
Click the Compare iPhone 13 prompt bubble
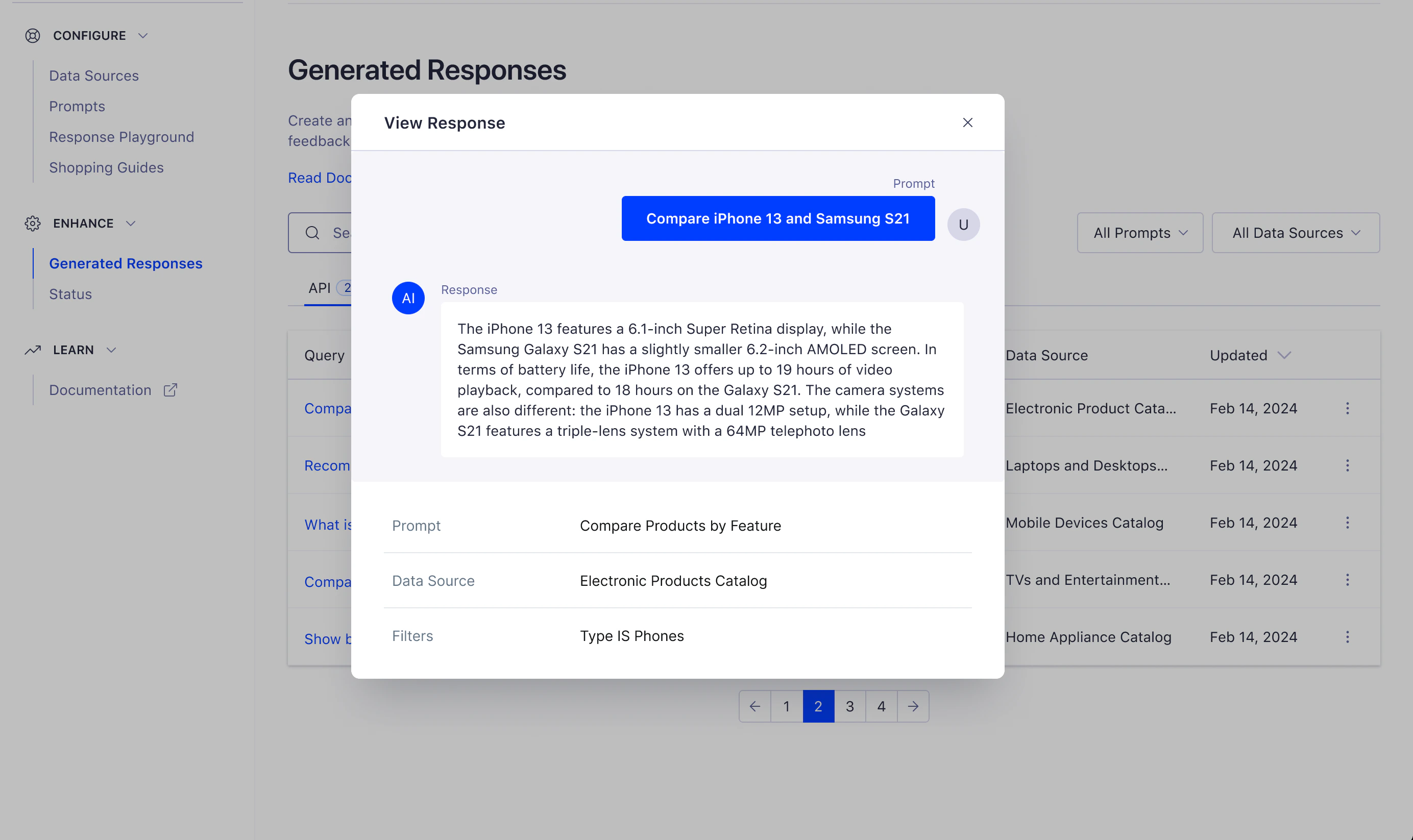(778, 218)
